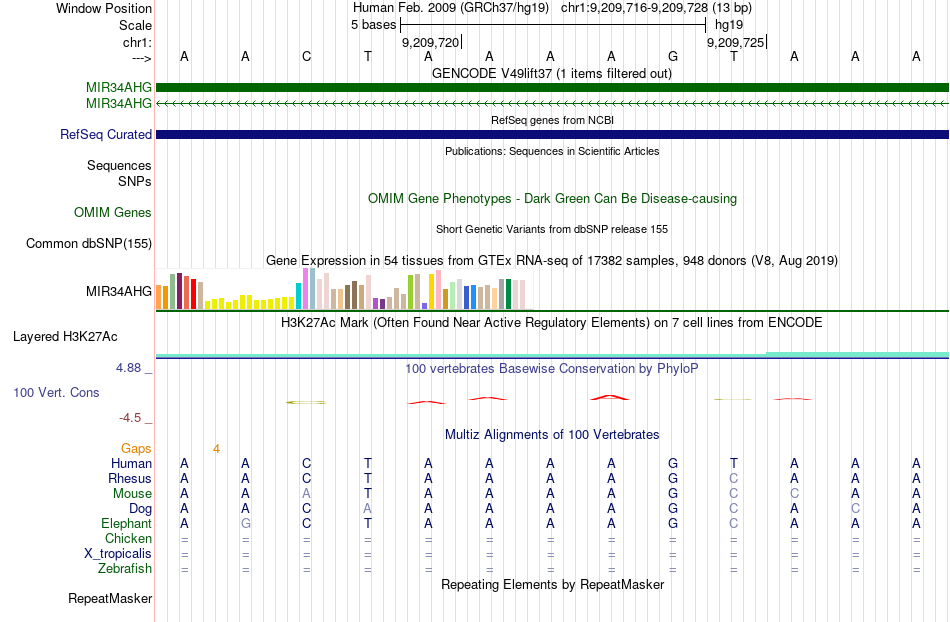Click the G base in the Rhesus row
Screen dimensions: 950x622
tap(673, 478)
